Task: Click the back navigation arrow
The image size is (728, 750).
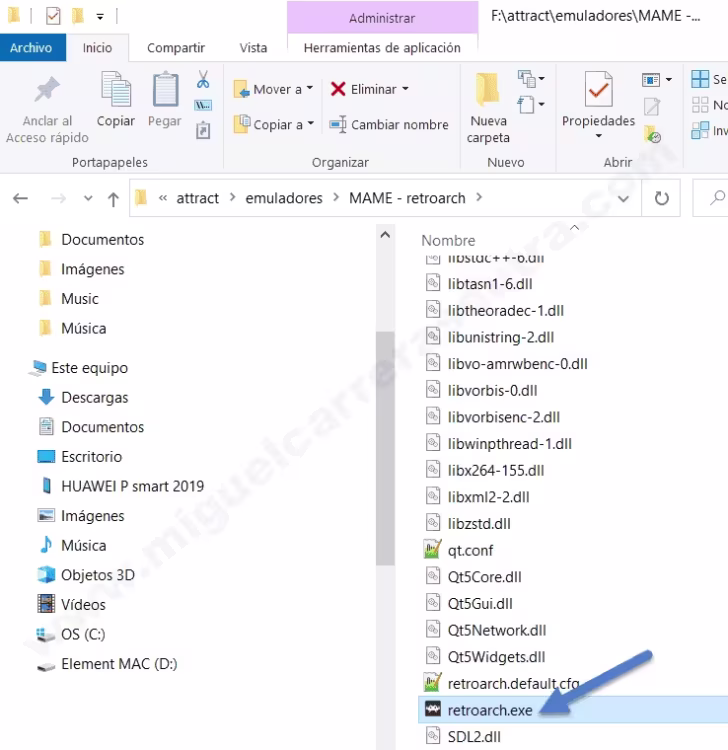Action: pos(21,198)
